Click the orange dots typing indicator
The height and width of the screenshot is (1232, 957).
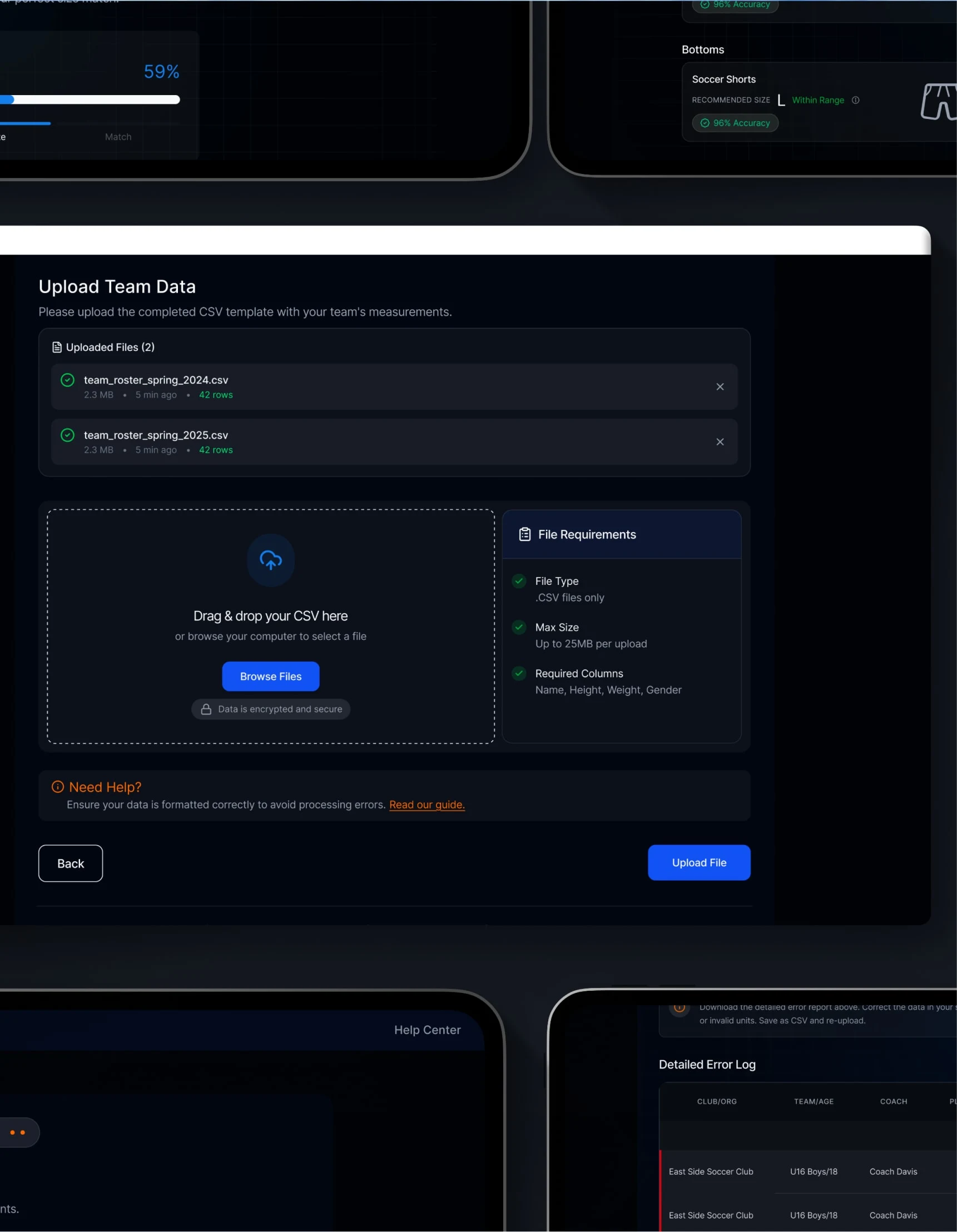click(x=17, y=1132)
